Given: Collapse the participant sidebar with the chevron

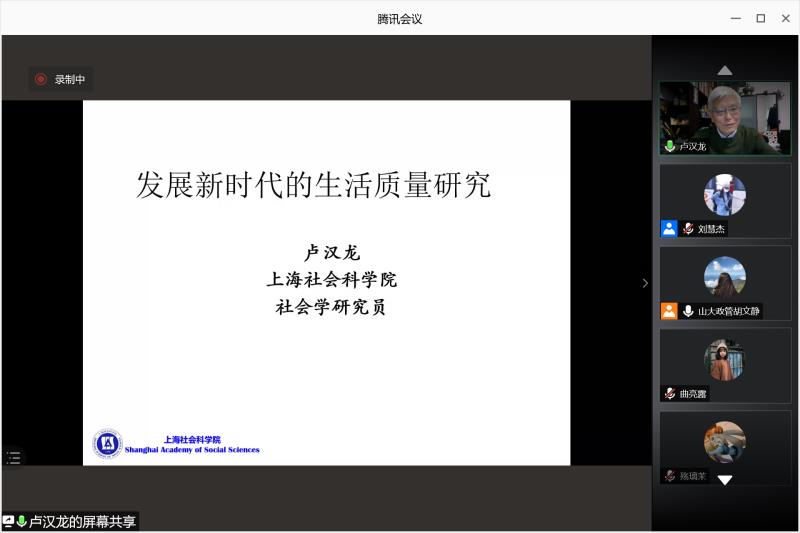Looking at the screenshot, I should [x=645, y=283].
